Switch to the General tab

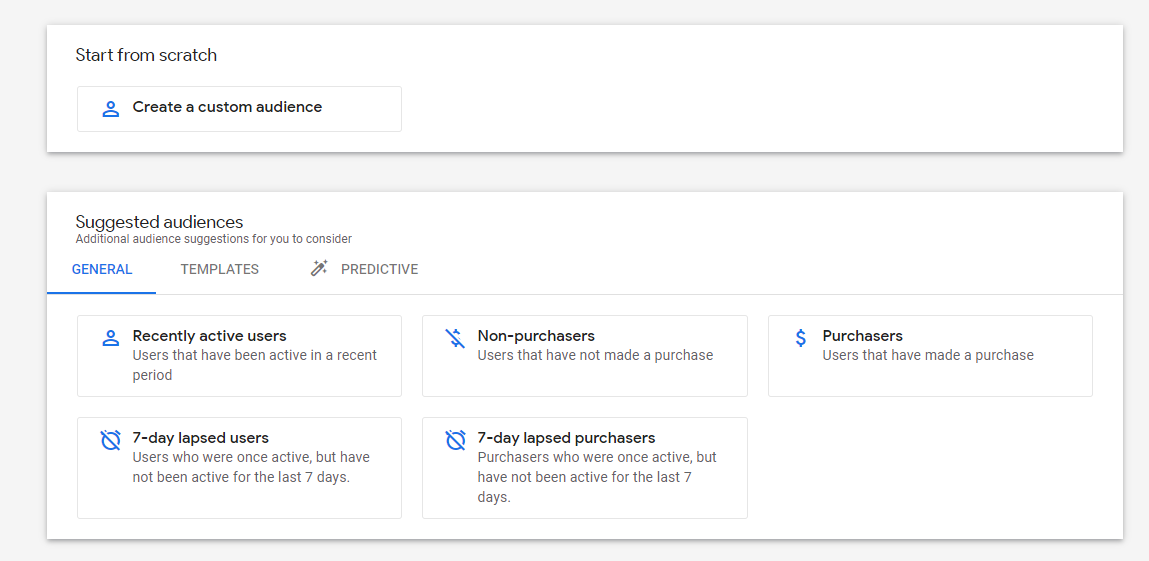(102, 269)
